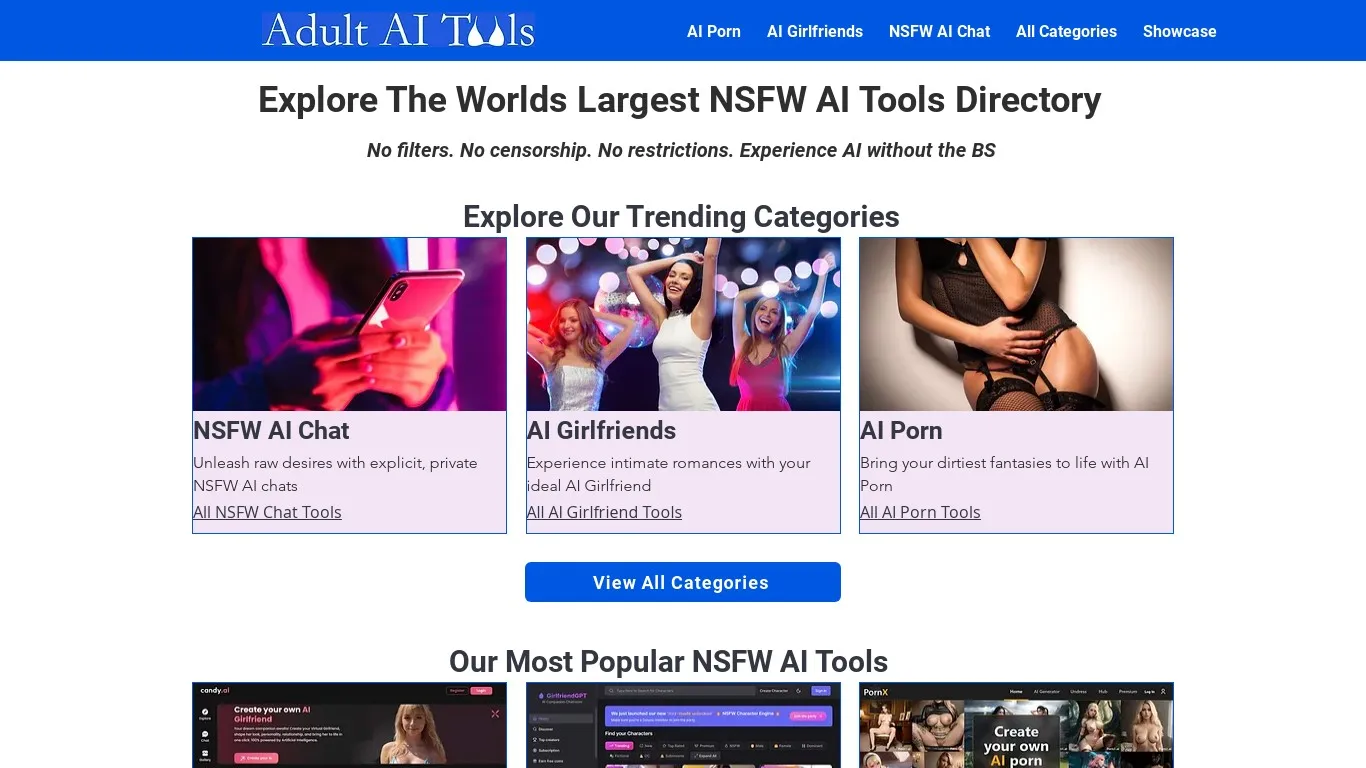Viewport: 1366px width, 768px height.
Task: Select the AI Porn nav menu item
Action: tap(713, 31)
